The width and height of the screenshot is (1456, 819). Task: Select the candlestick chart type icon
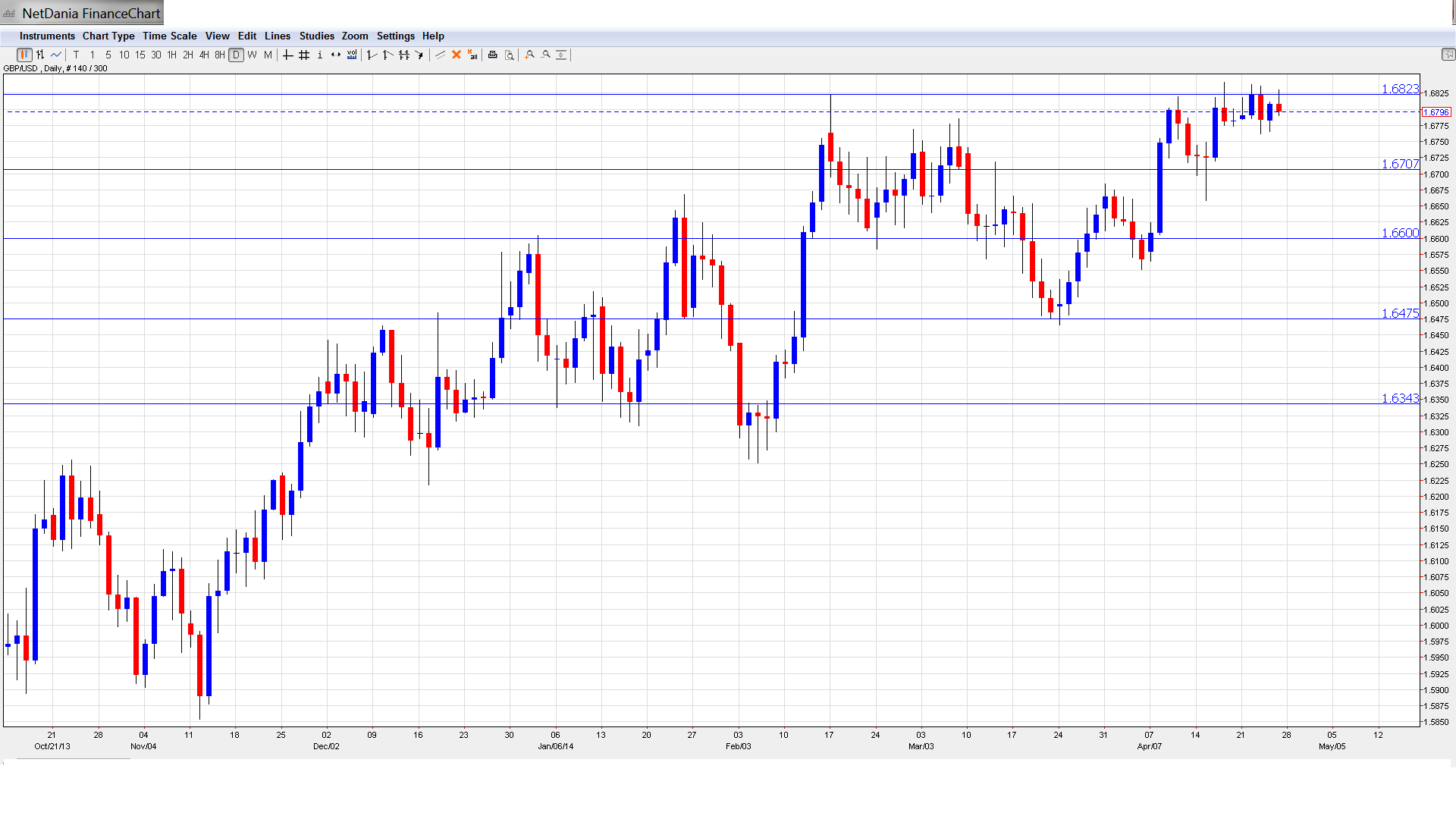pos(24,55)
